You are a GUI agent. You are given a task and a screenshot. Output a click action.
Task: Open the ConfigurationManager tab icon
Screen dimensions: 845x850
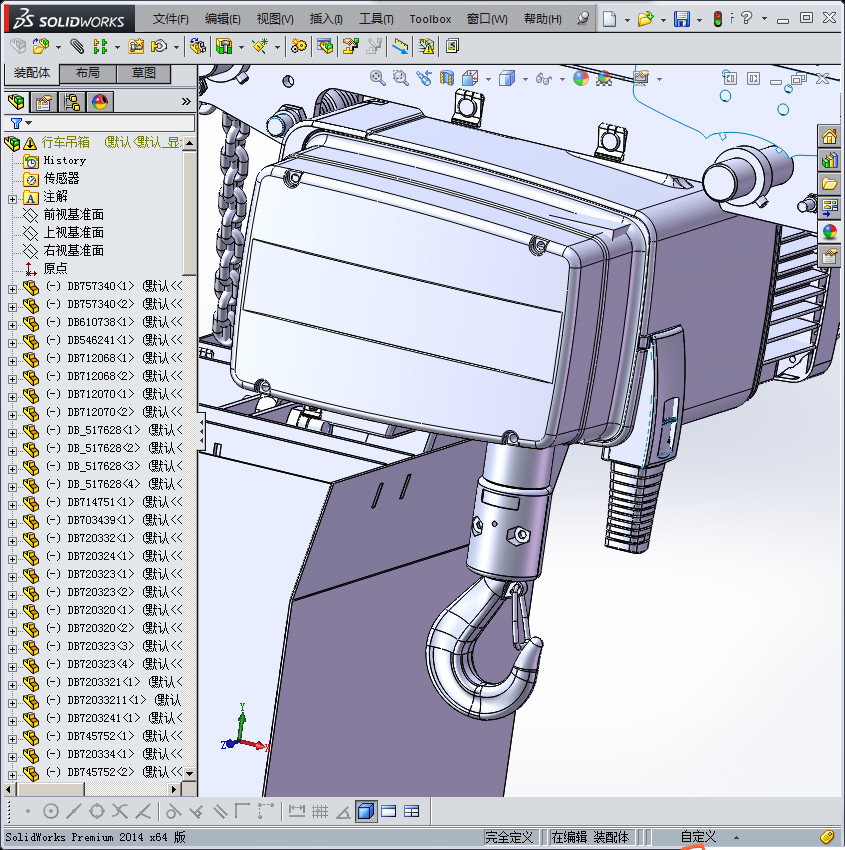point(72,101)
